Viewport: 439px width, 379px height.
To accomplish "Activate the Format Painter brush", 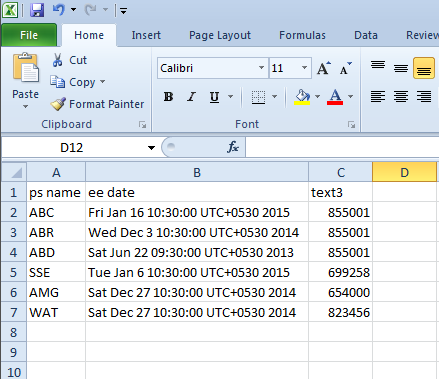I will tap(97, 104).
